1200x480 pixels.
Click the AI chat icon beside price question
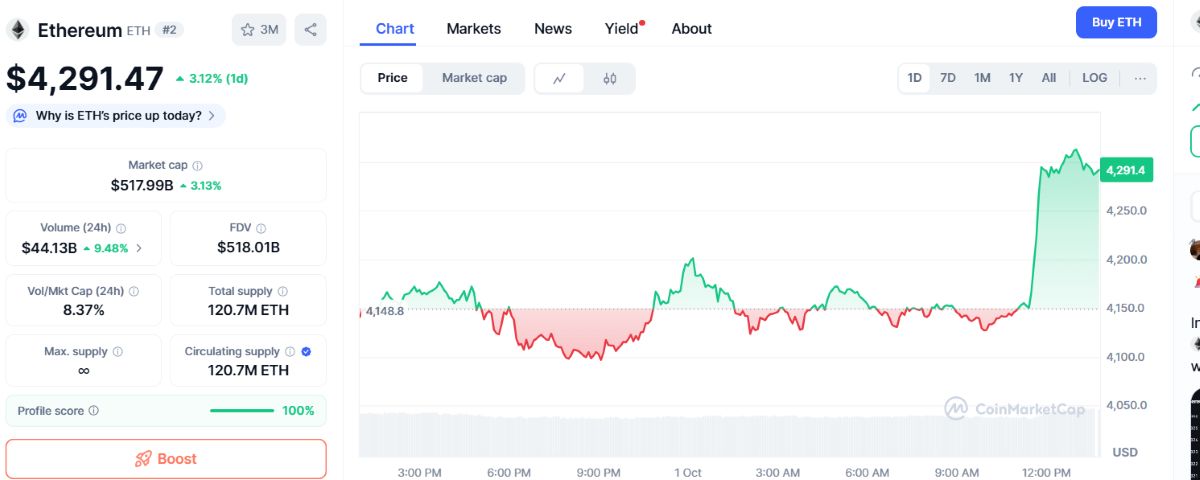[x=20, y=116]
